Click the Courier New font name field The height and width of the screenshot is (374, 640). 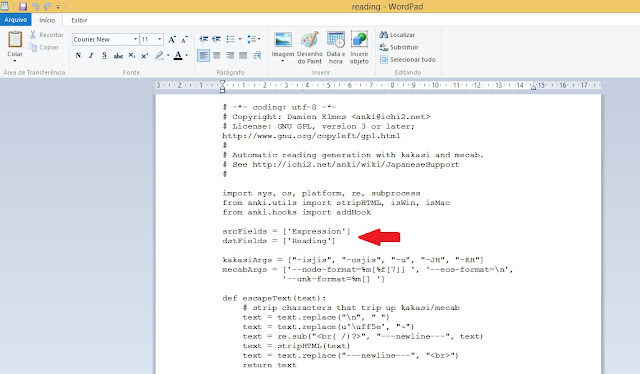click(x=102, y=39)
